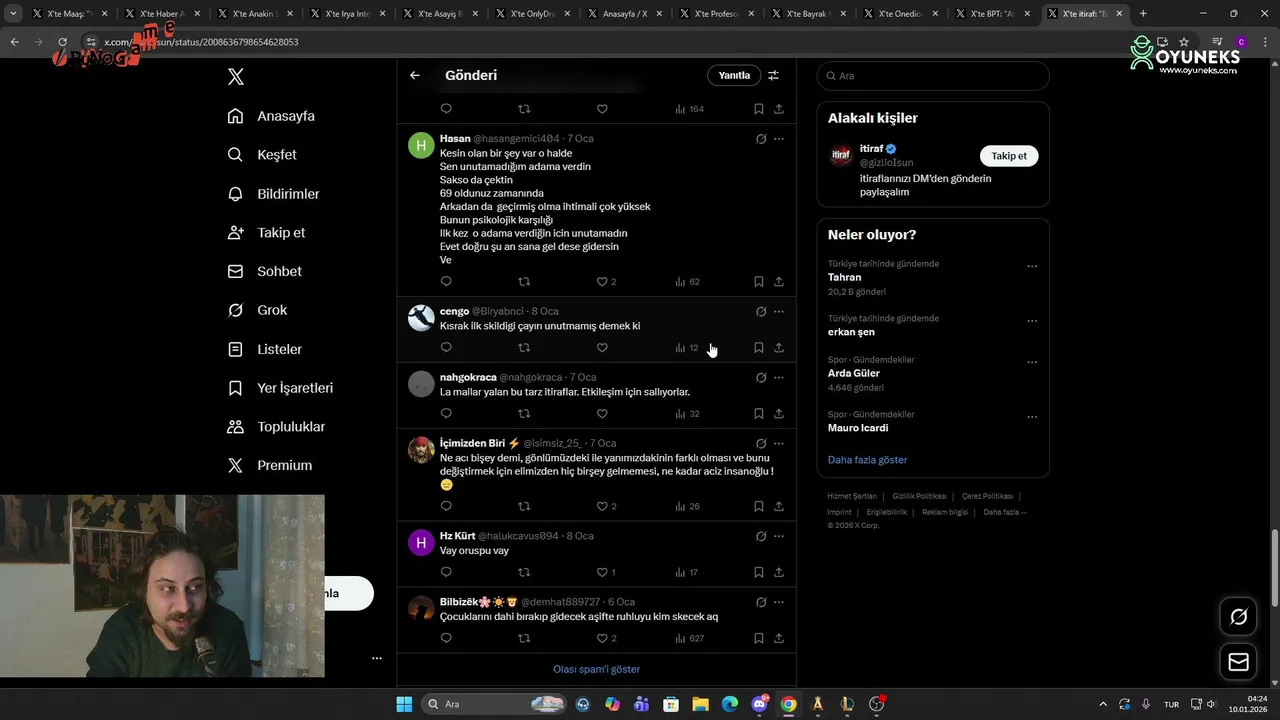Repost Bilbizêk's comment
This screenshot has height=720, width=1280.
tap(524, 639)
